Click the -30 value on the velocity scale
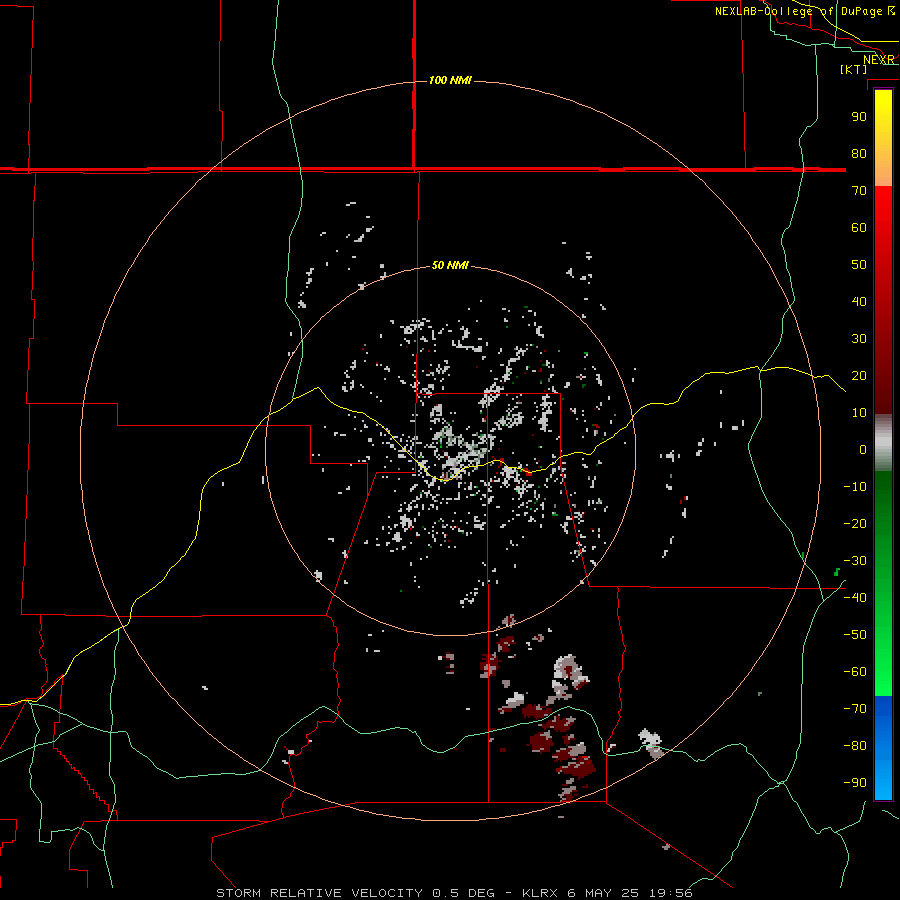Screen dimensions: 900x900 pyautogui.click(x=855, y=561)
